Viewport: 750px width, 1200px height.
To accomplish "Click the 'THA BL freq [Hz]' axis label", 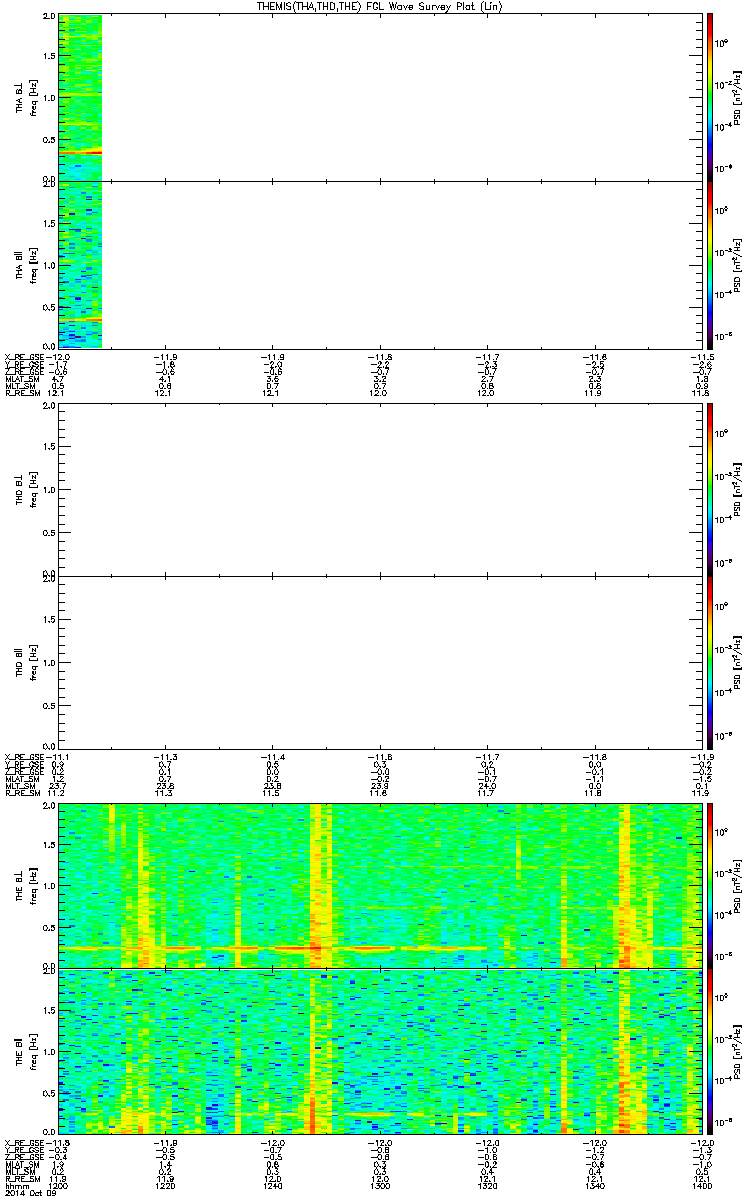I will coord(26,97).
